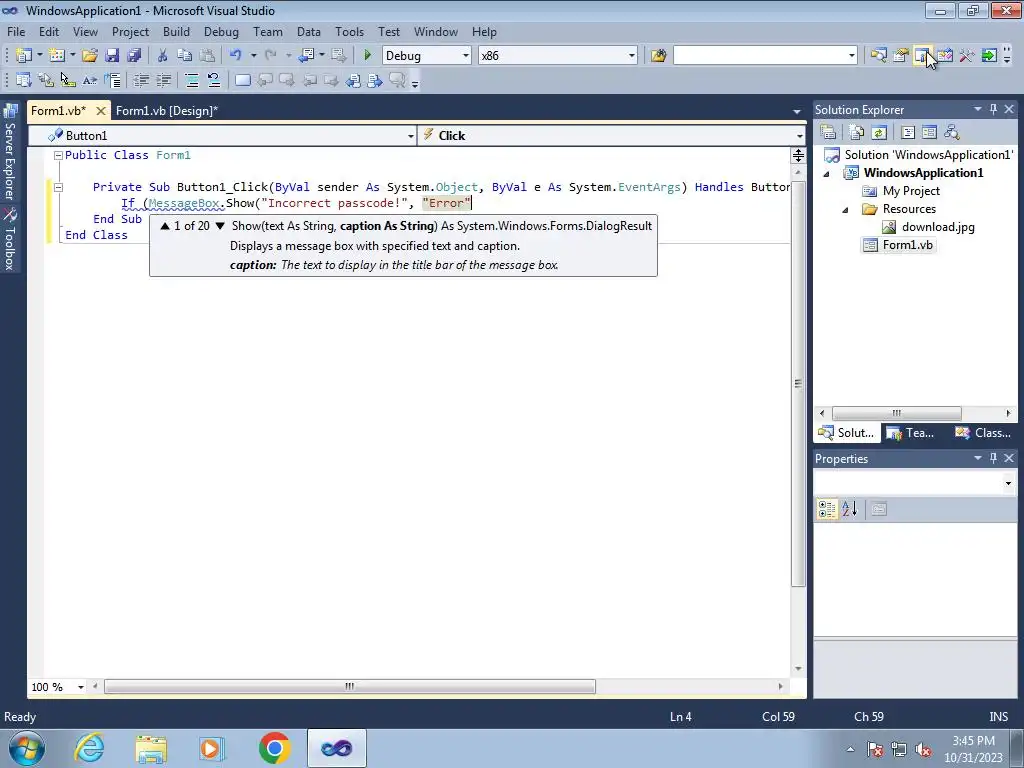
Task: Uncomment the selected lines
Action: (214, 80)
